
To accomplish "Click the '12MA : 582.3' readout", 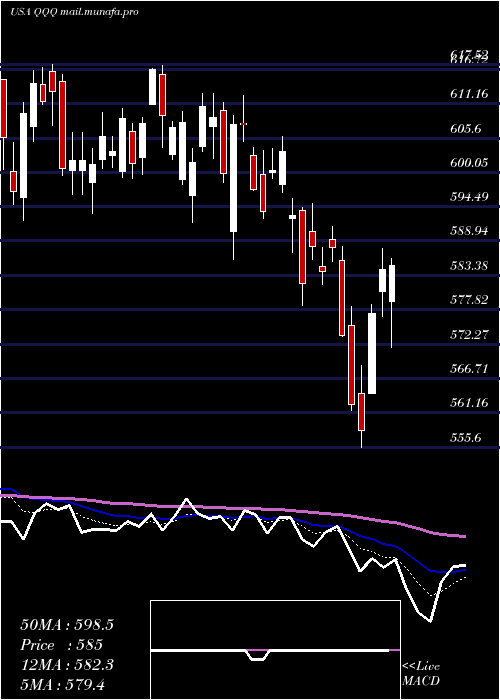I will [x=67, y=665].
